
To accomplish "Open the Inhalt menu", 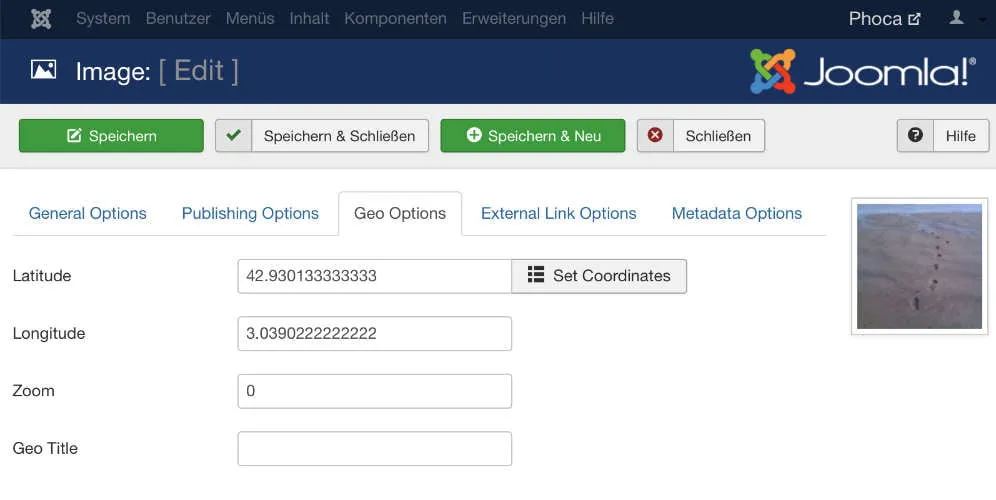I will 309,18.
